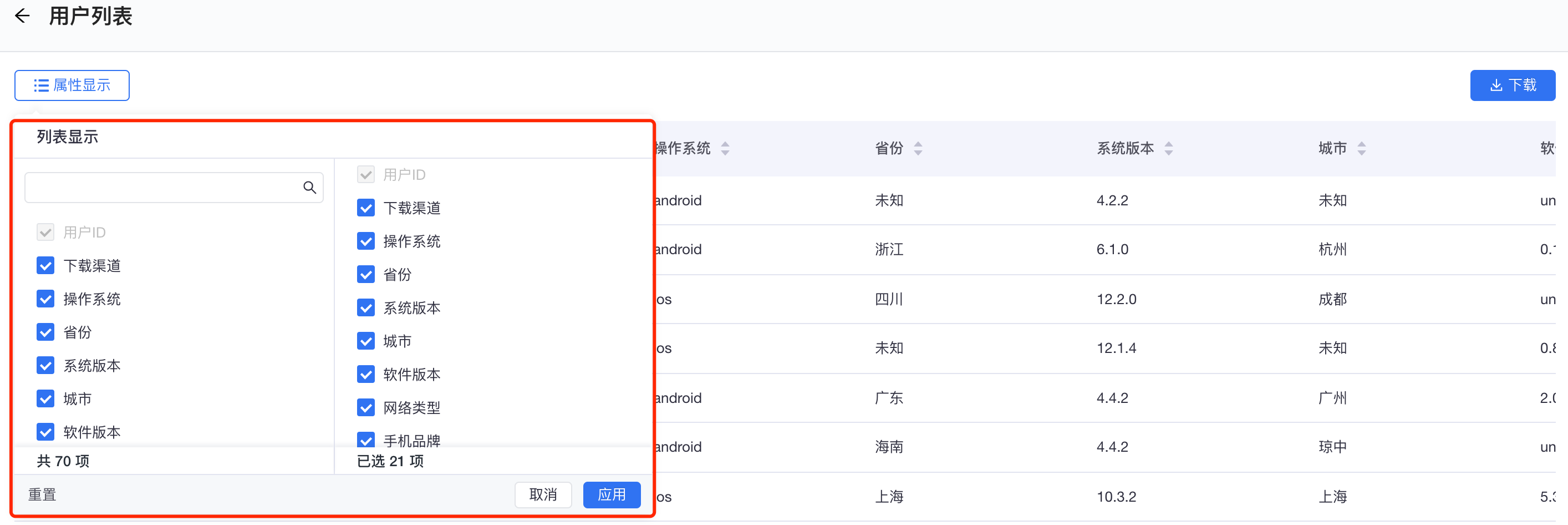Select the 海南 province cell
The width and height of the screenshot is (1568, 525).
tap(889, 447)
